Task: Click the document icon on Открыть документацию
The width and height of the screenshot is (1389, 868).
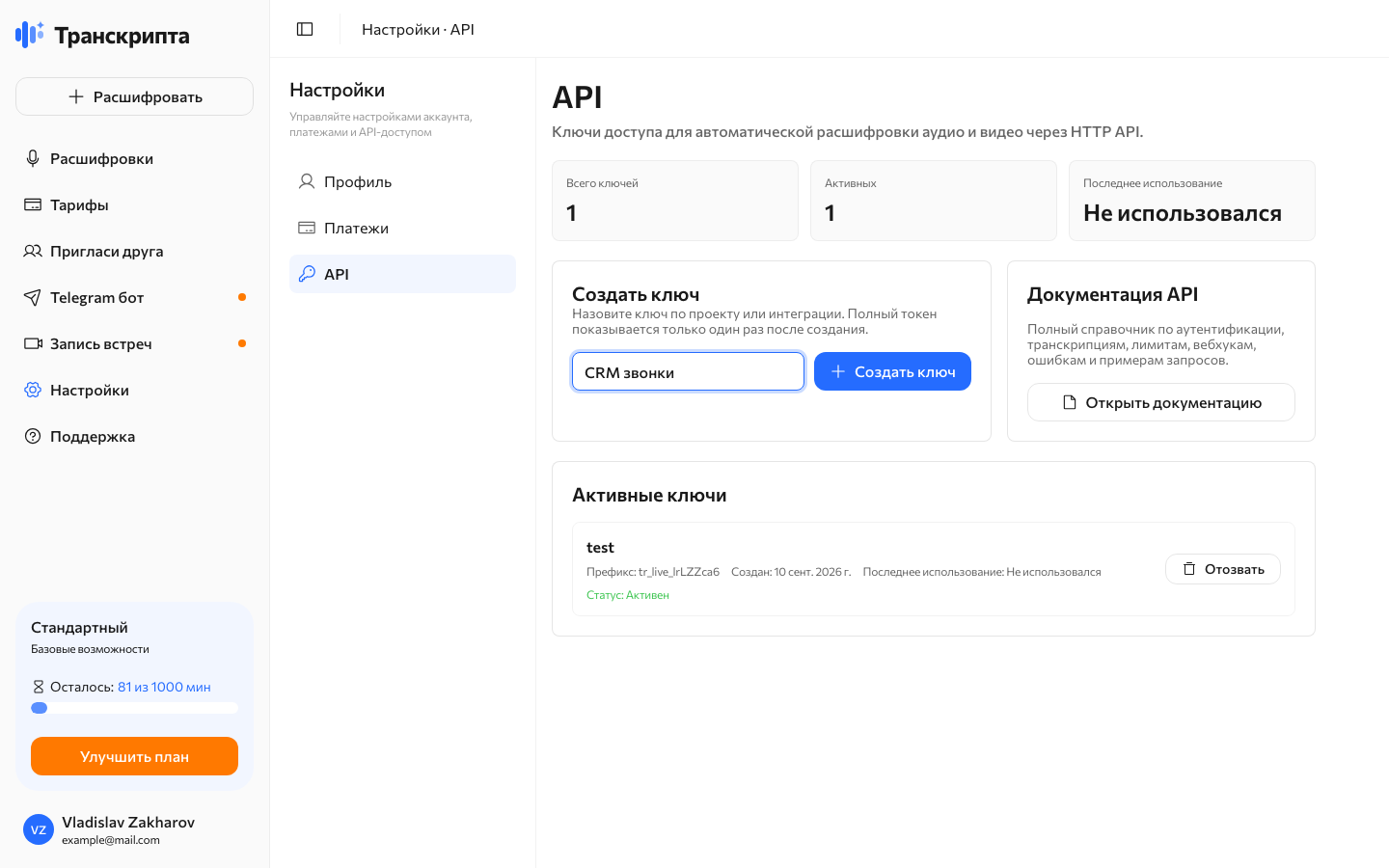Action: point(1069,402)
